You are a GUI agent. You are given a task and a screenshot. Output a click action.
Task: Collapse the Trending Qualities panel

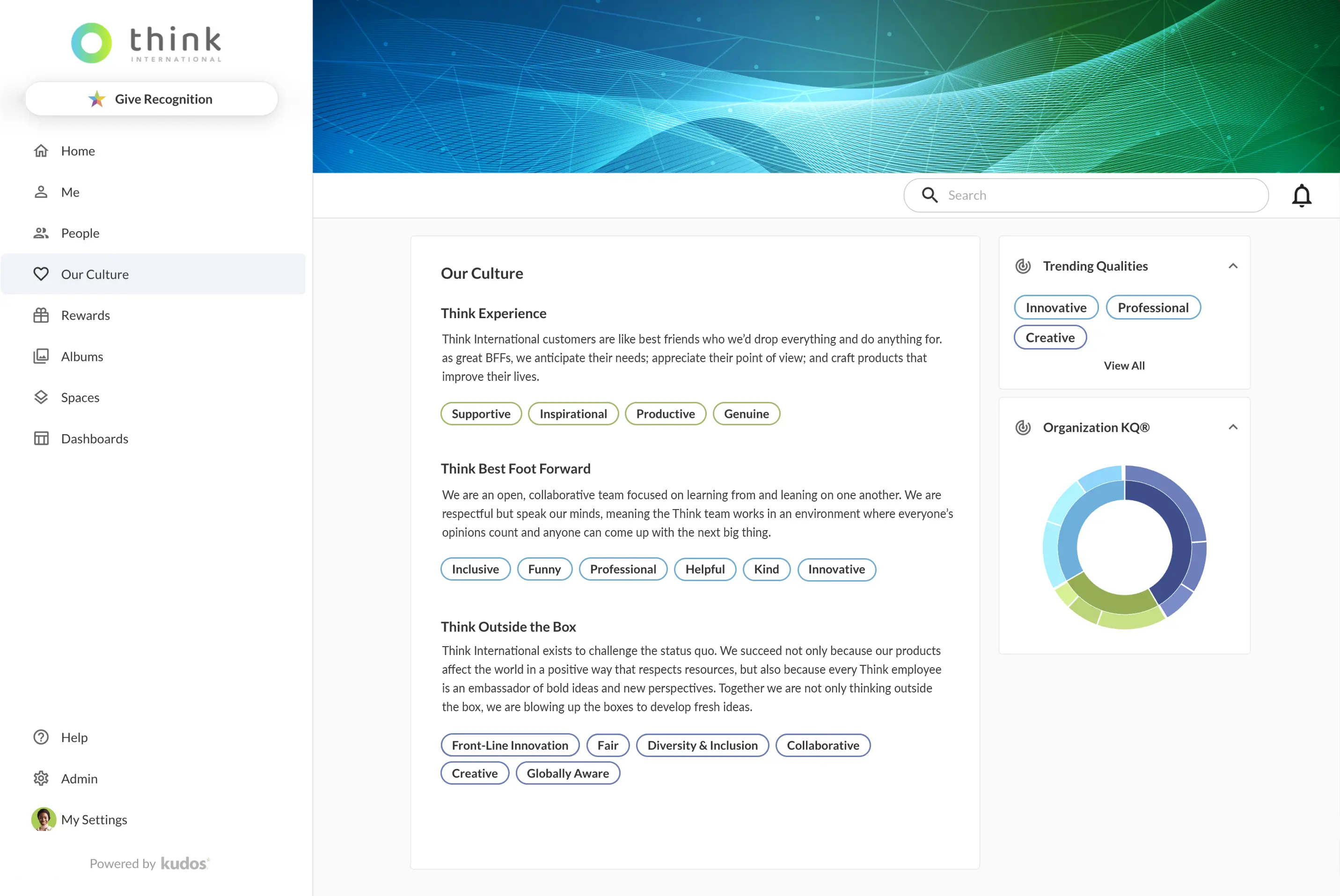click(x=1233, y=266)
